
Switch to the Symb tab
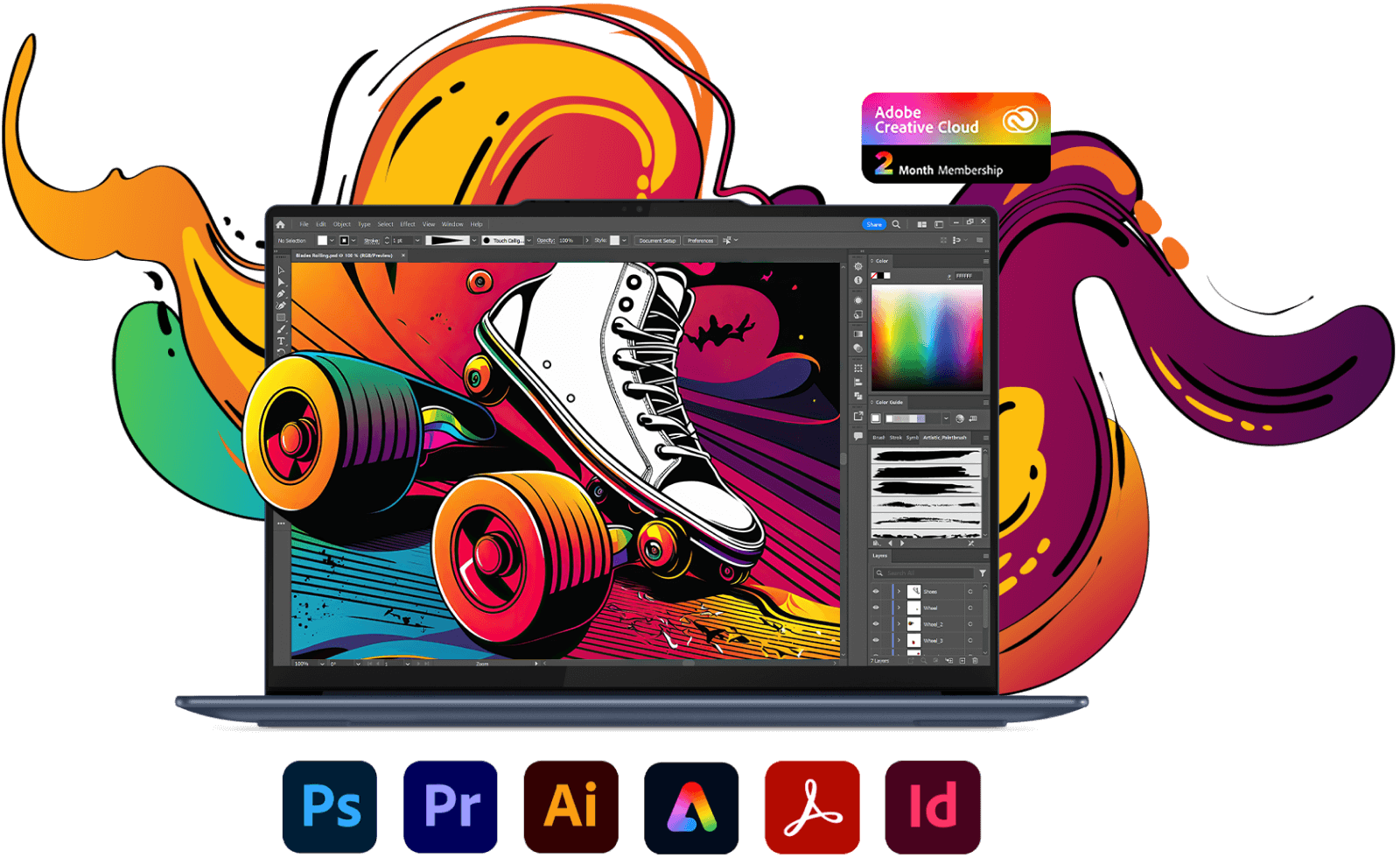pyautogui.click(x=913, y=437)
